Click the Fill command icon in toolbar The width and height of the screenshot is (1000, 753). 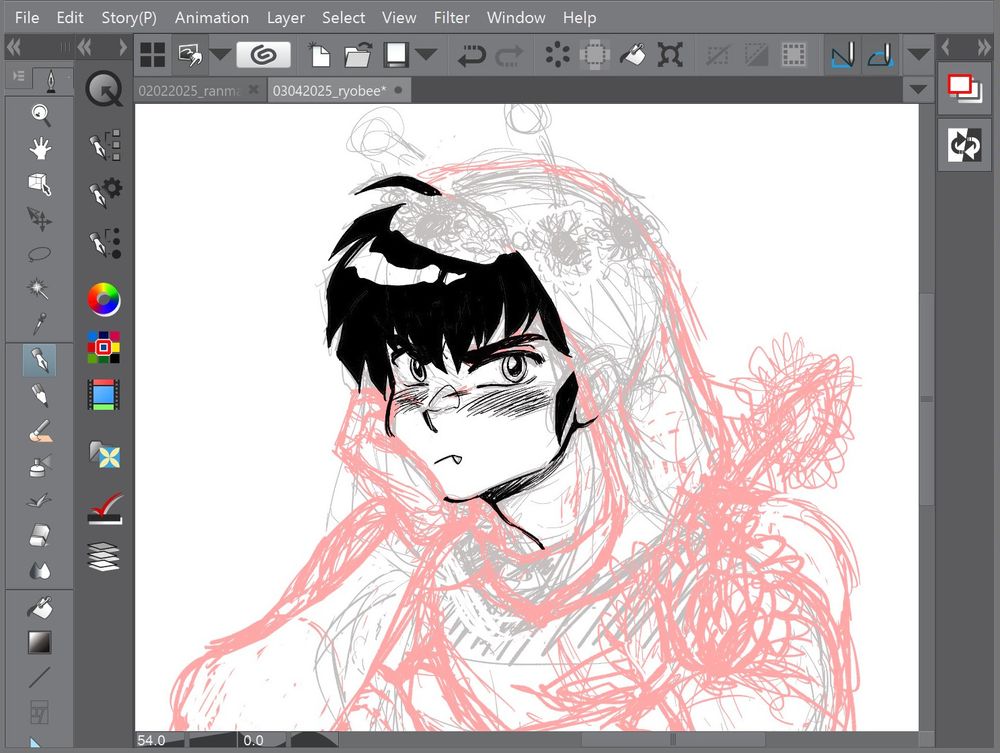pyautogui.click(x=632, y=55)
